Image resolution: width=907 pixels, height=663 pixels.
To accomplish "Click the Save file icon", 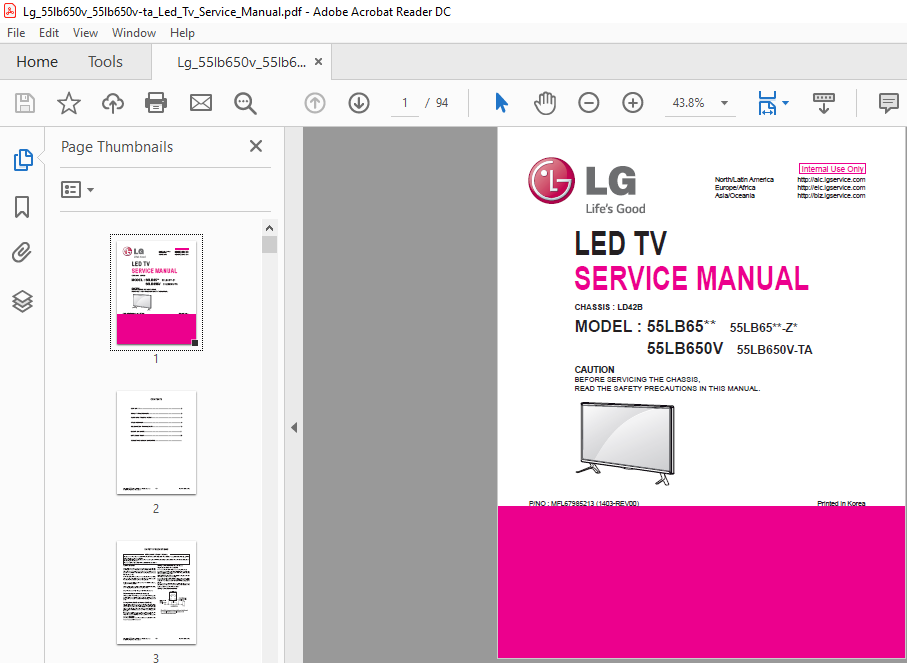I will click(24, 104).
